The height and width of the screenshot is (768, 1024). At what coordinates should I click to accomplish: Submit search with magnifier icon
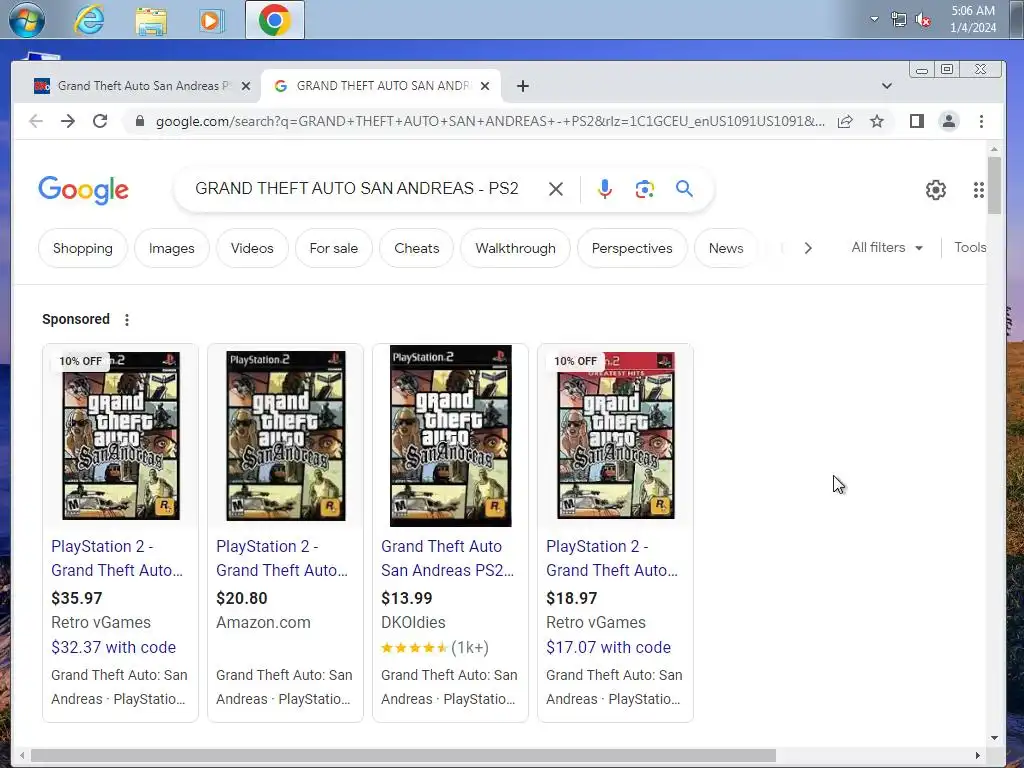tap(684, 189)
